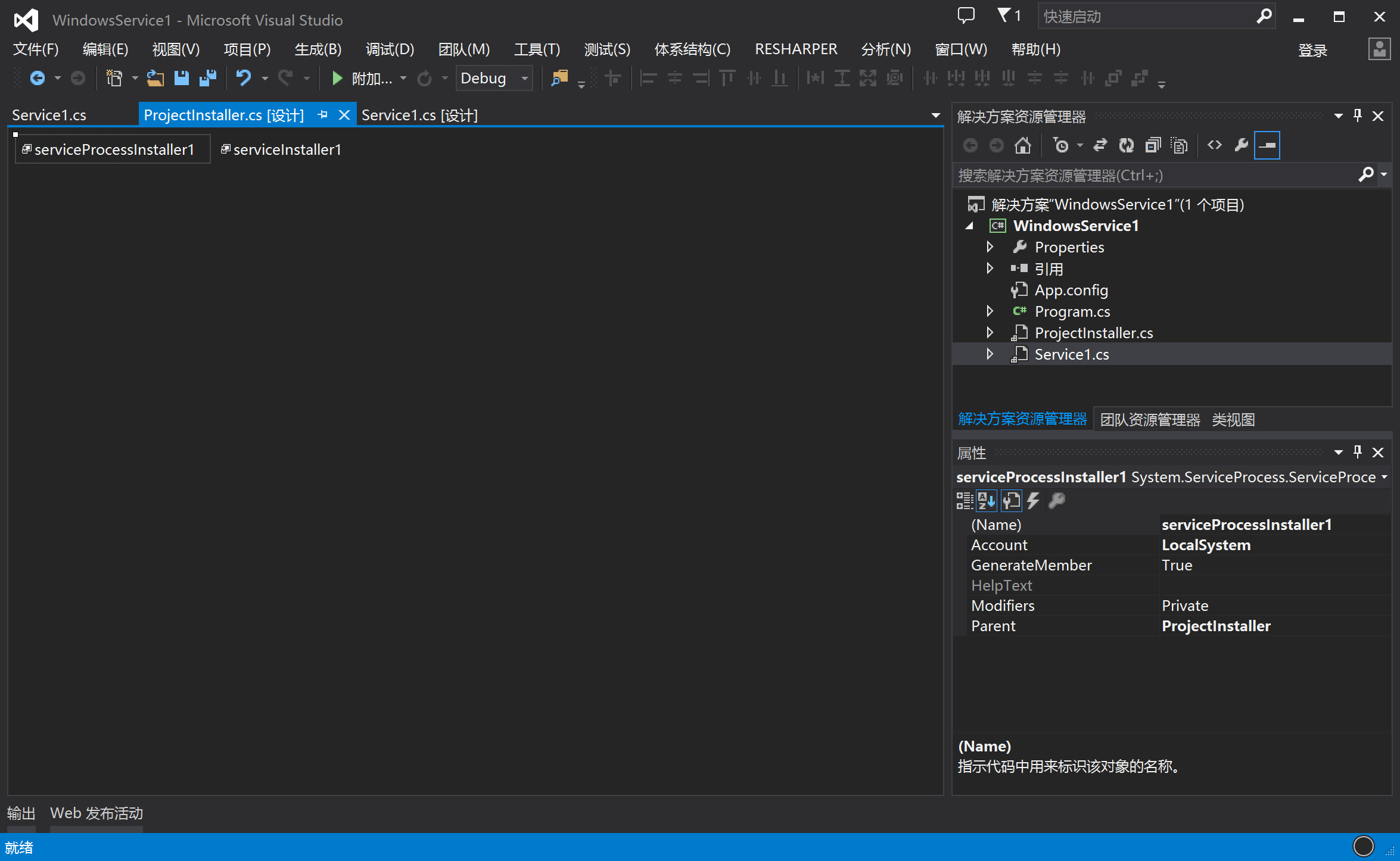Screen dimensions: 1400x861
Task: Click the Undo arrow icon
Action: [243, 78]
